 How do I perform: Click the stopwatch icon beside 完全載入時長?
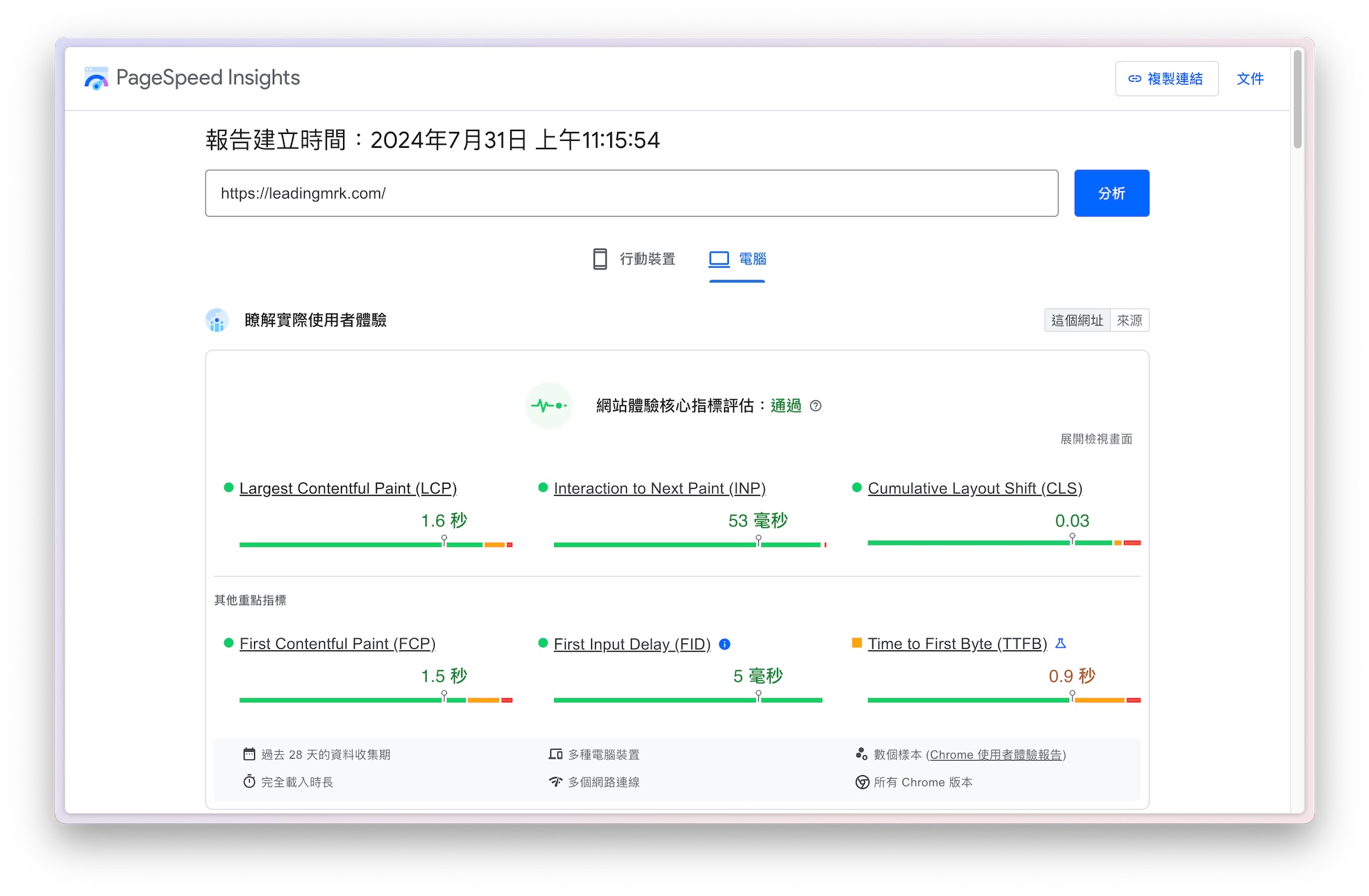(x=249, y=781)
